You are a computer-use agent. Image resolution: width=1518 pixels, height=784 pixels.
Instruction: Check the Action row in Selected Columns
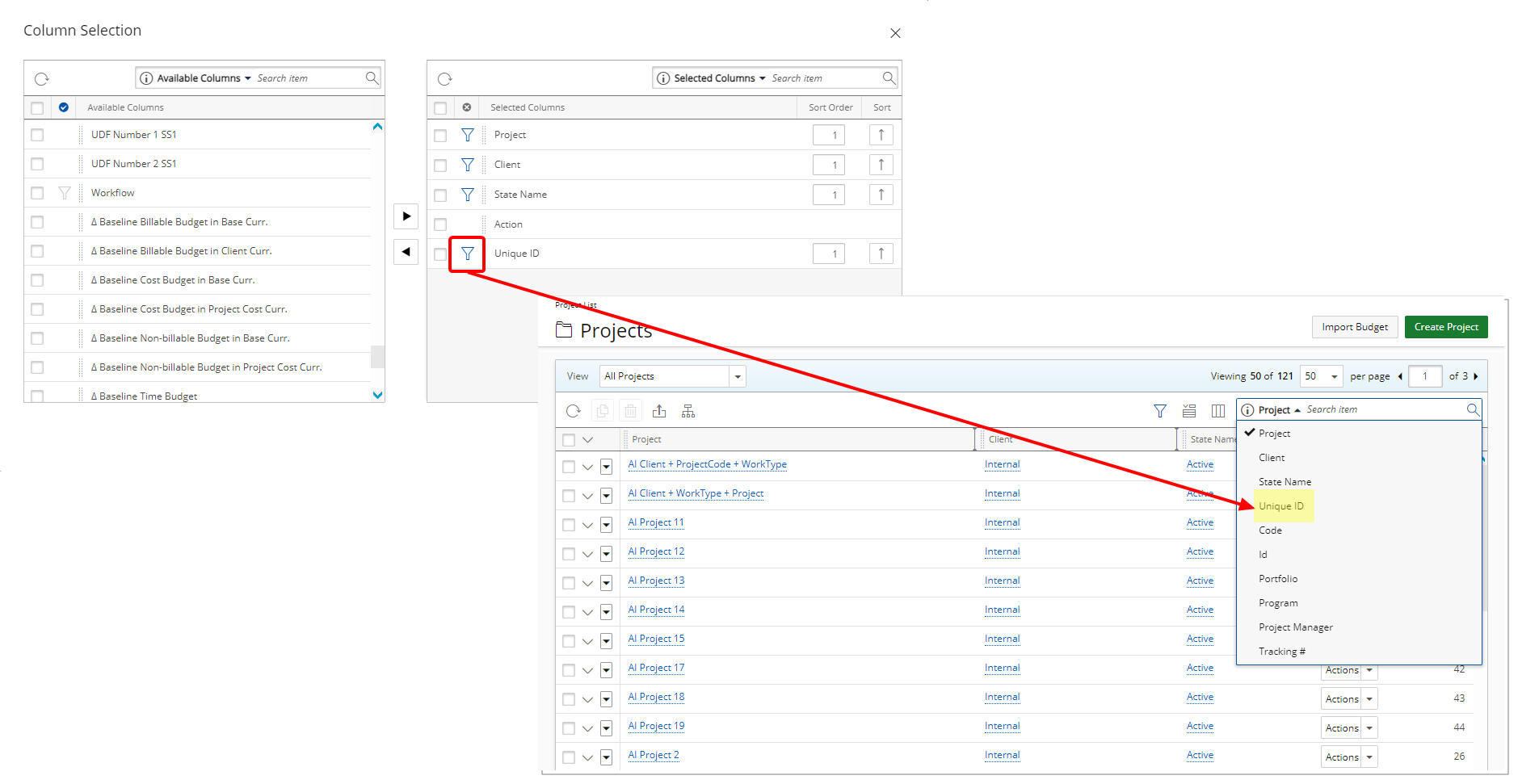point(440,224)
